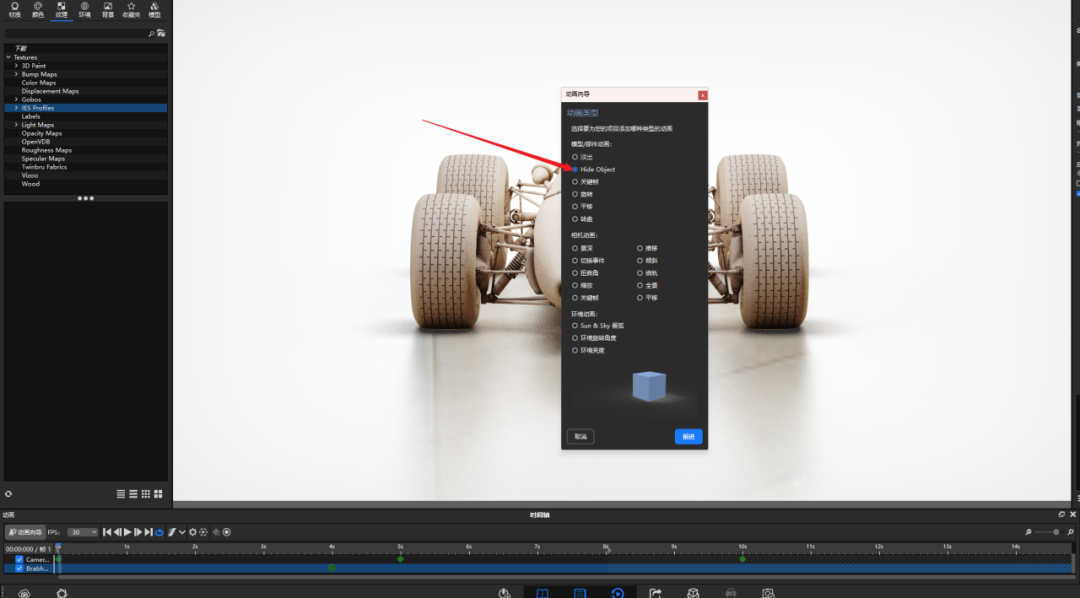This screenshot has height=598, width=1080.
Task: Click the Brabh... track keyframe near 4s
Action: click(332, 568)
